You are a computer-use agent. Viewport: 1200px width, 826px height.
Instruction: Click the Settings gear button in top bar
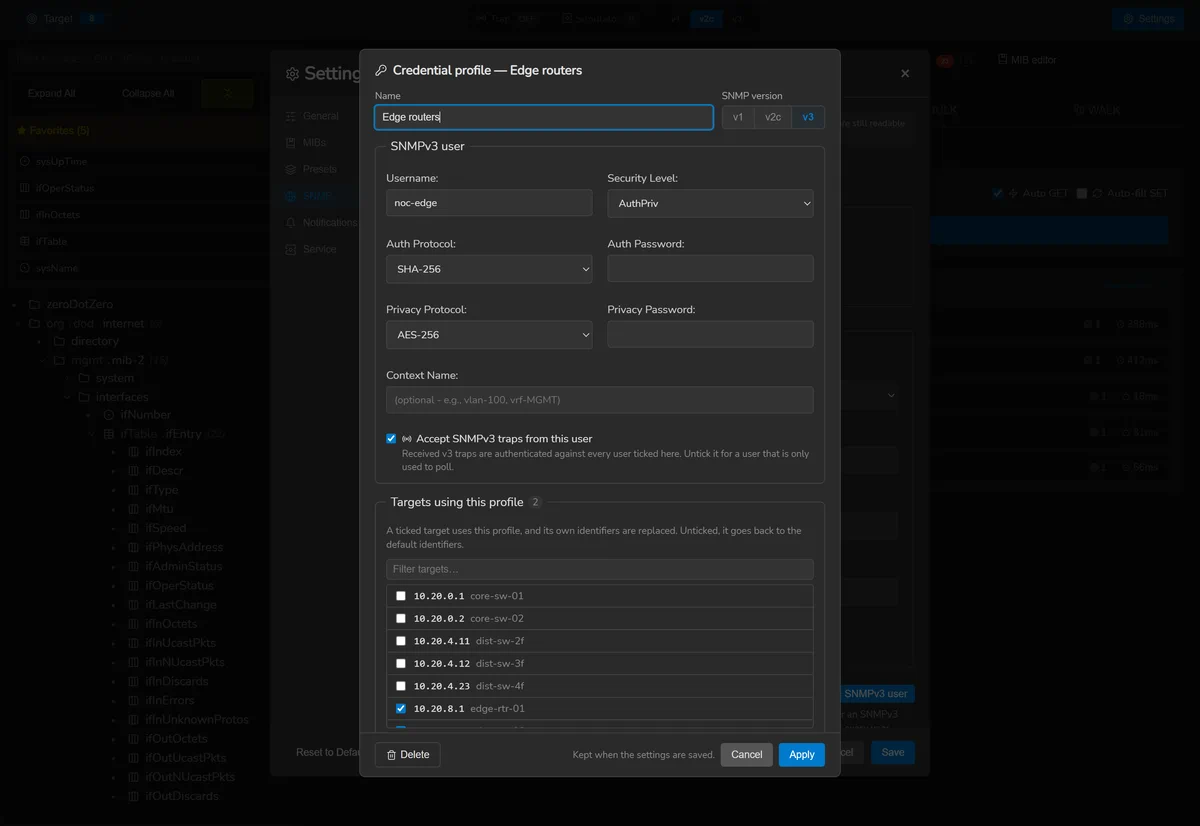(1149, 19)
